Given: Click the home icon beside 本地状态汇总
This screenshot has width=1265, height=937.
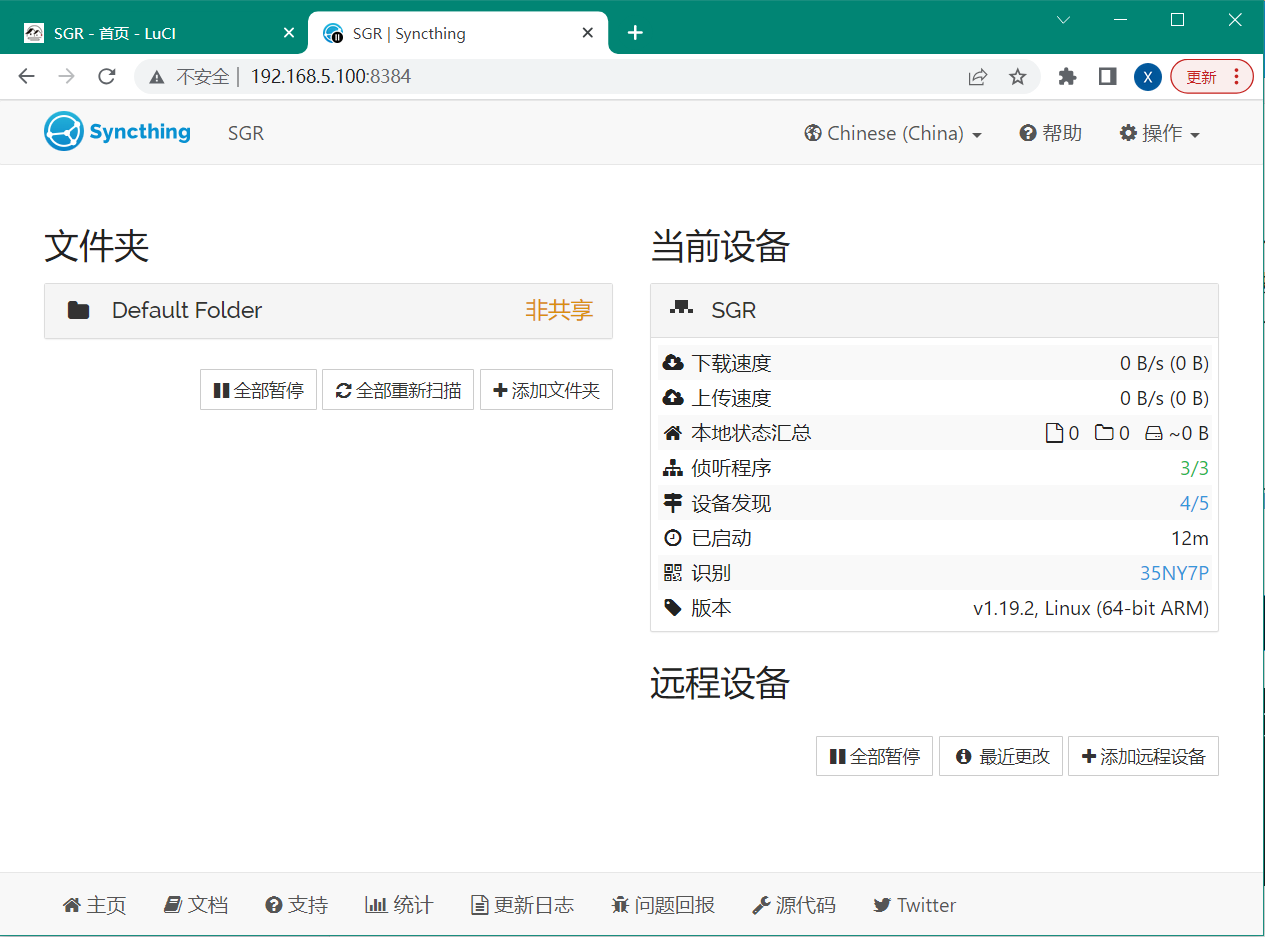Looking at the screenshot, I should (x=673, y=433).
